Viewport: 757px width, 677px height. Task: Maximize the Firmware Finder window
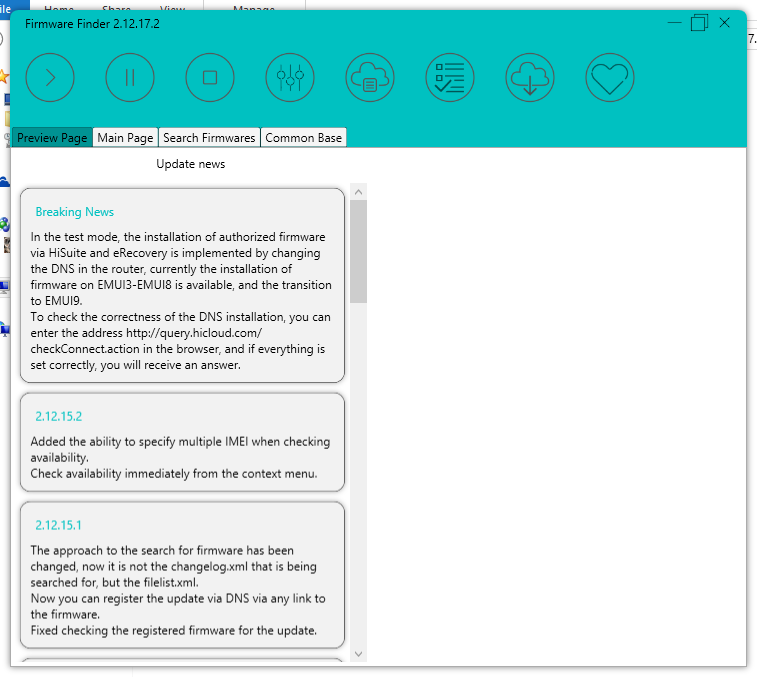(699, 23)
